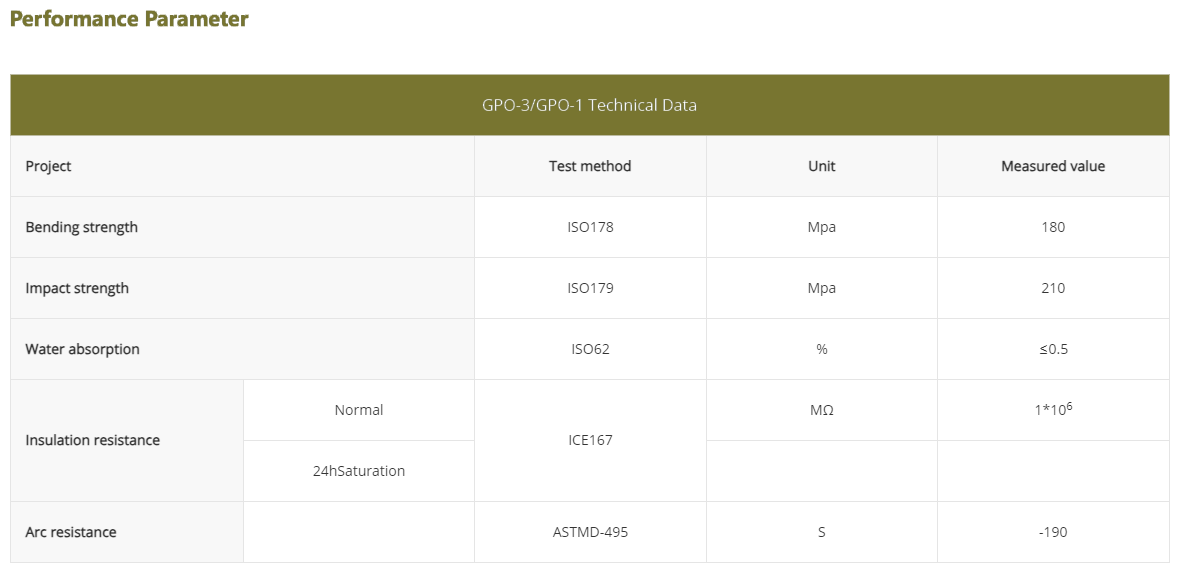Screen dimensions: 1185x579
Task: Click the Project column header
Action: tap(48, 166)
